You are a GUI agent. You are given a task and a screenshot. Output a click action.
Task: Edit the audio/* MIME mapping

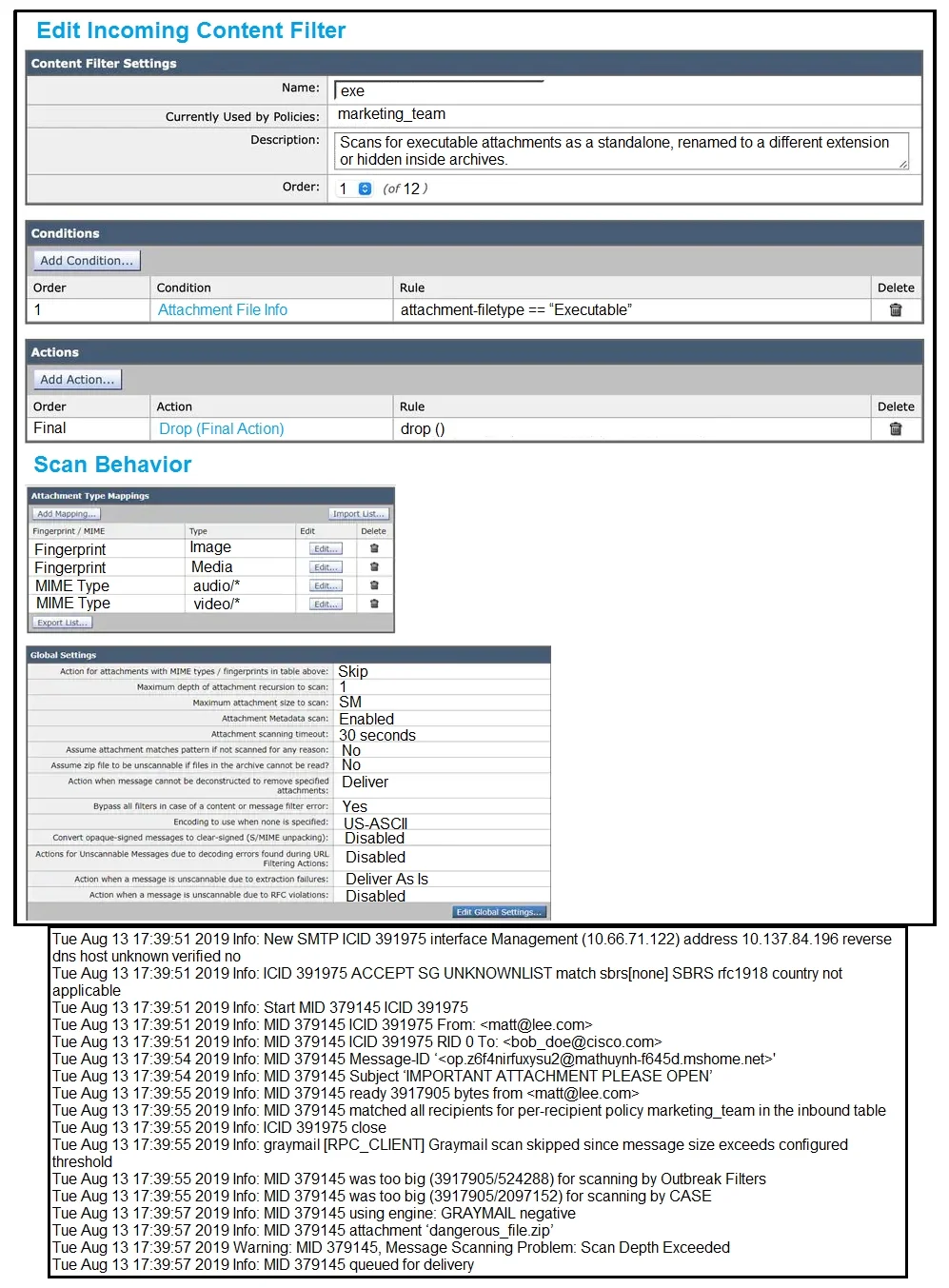(x=326, y=586)
